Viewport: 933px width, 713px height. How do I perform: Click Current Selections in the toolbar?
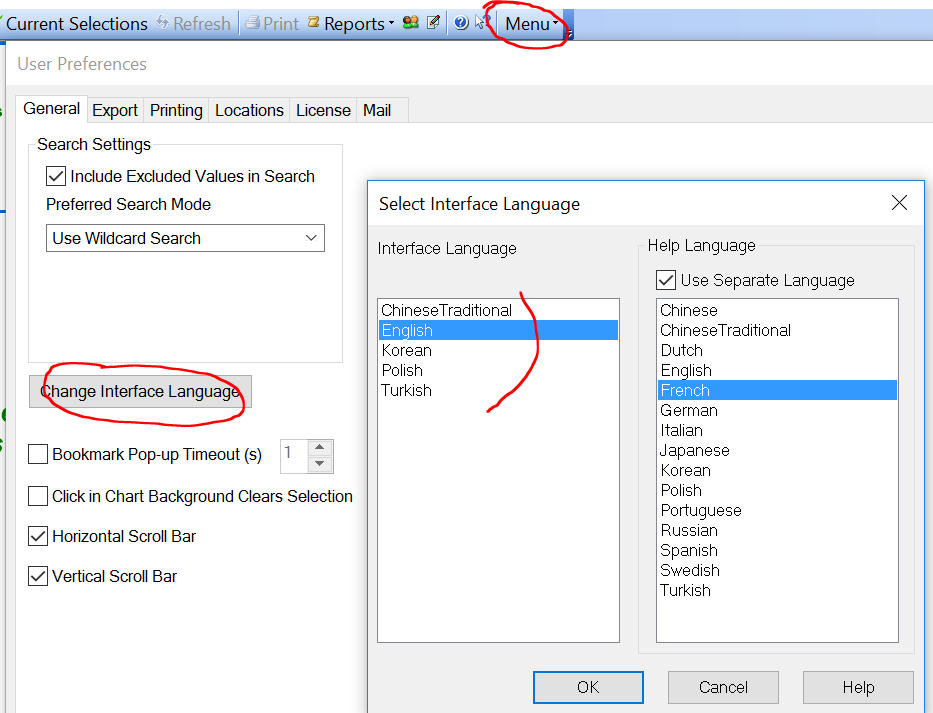[x=76, y=24]
